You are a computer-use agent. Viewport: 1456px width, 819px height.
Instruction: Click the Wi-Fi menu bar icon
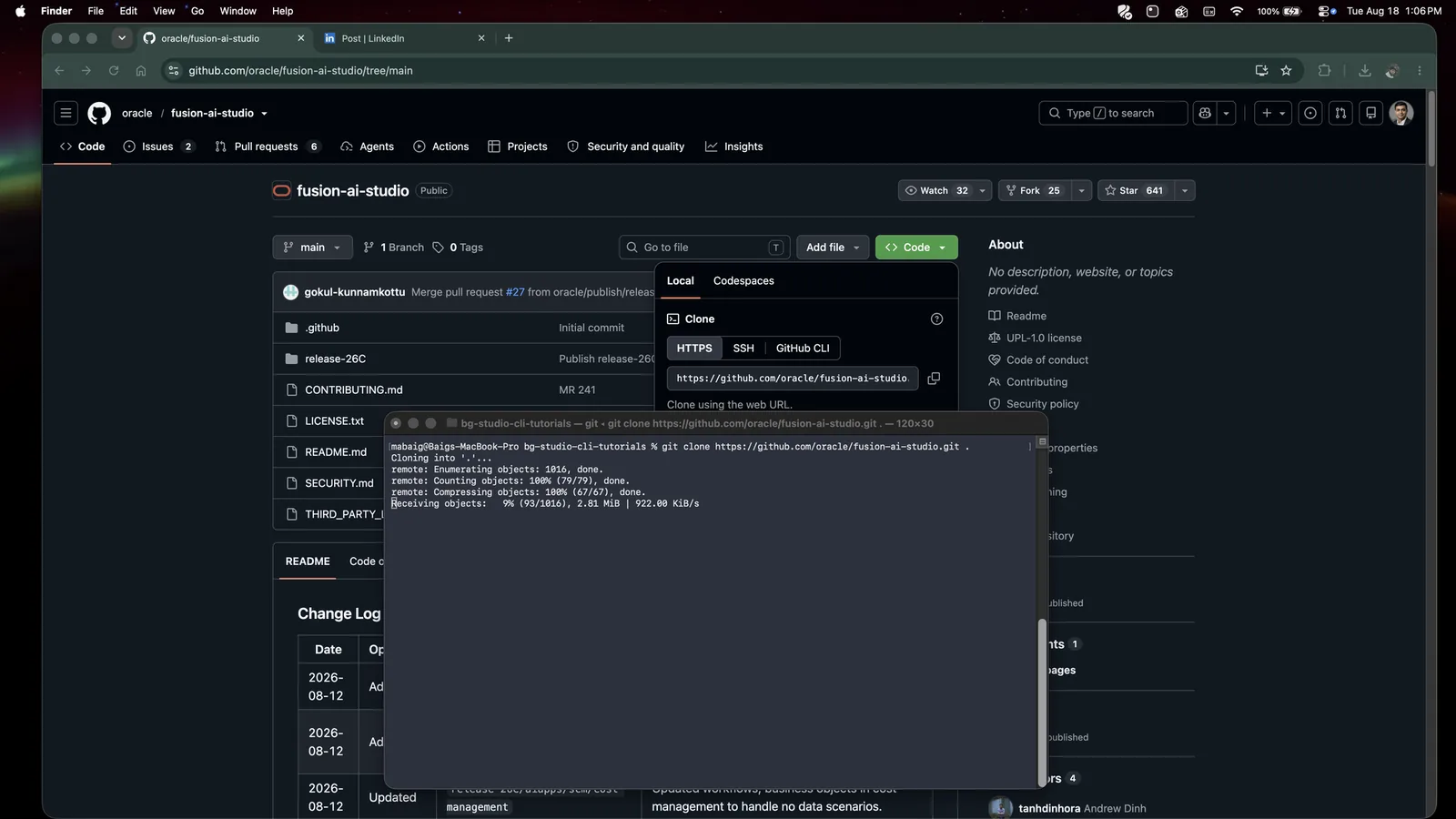pos(1237,11)
